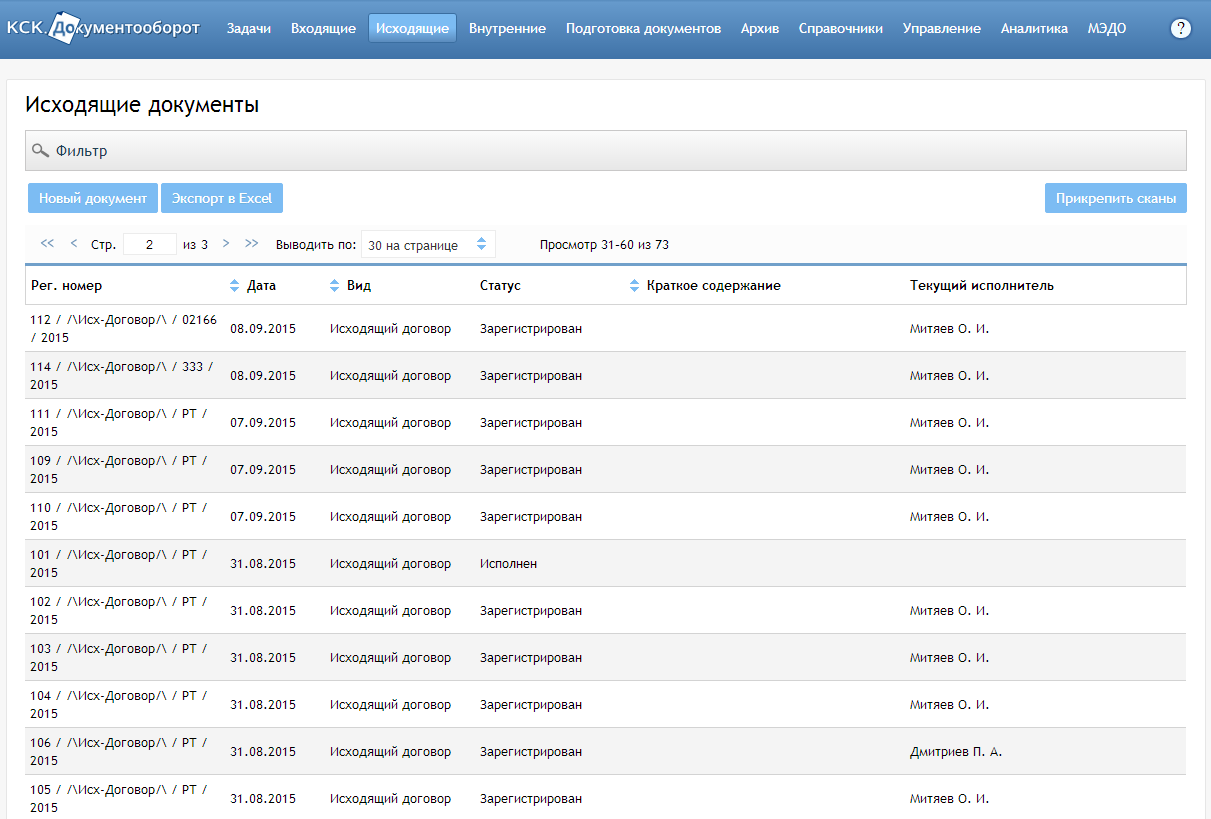Sort by Краткое содержание column arrows
The height and width of the screenshot is (819, 1211).
[635, 286]
